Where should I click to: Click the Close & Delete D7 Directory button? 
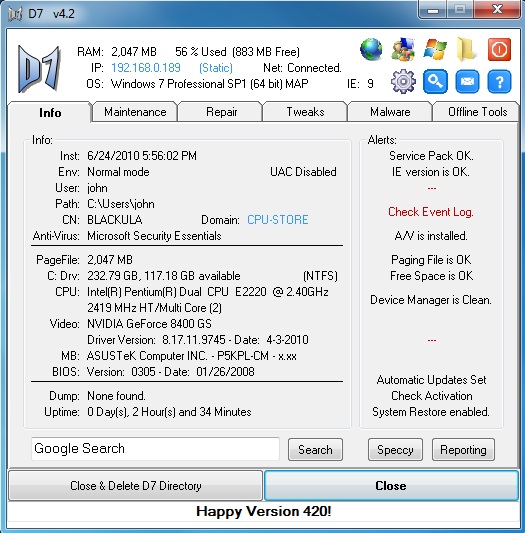(136, 485)
